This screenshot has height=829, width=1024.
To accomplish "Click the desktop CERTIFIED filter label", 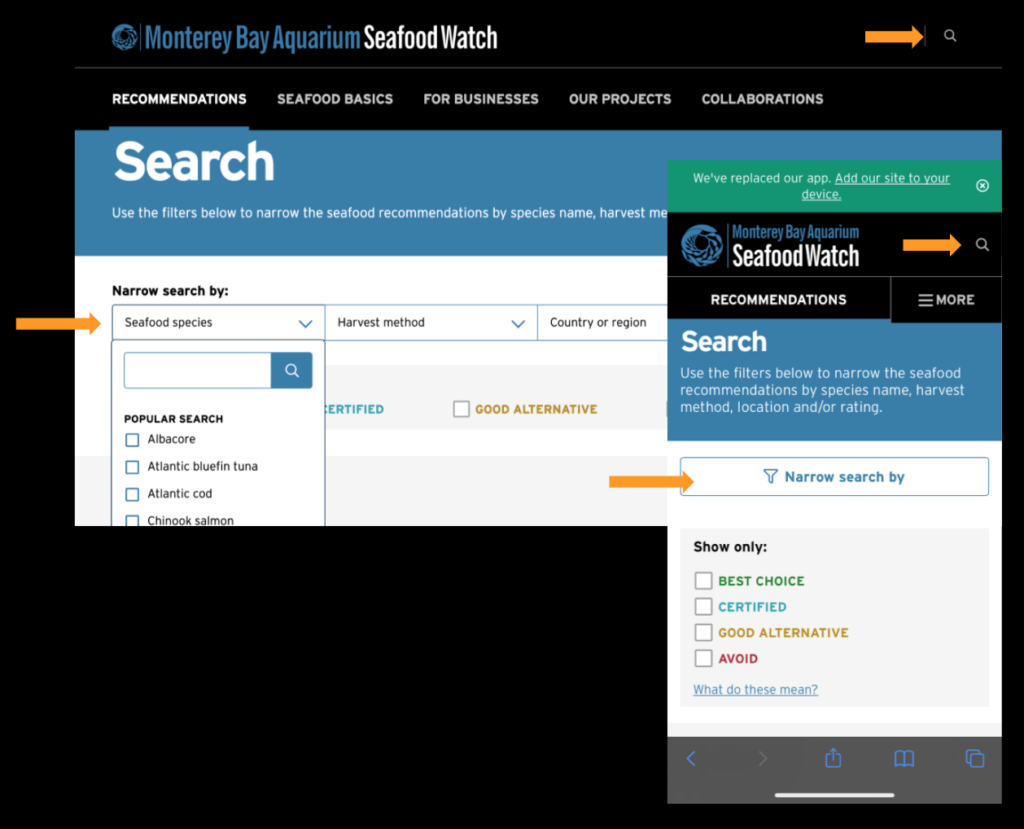I will [355, 410].
